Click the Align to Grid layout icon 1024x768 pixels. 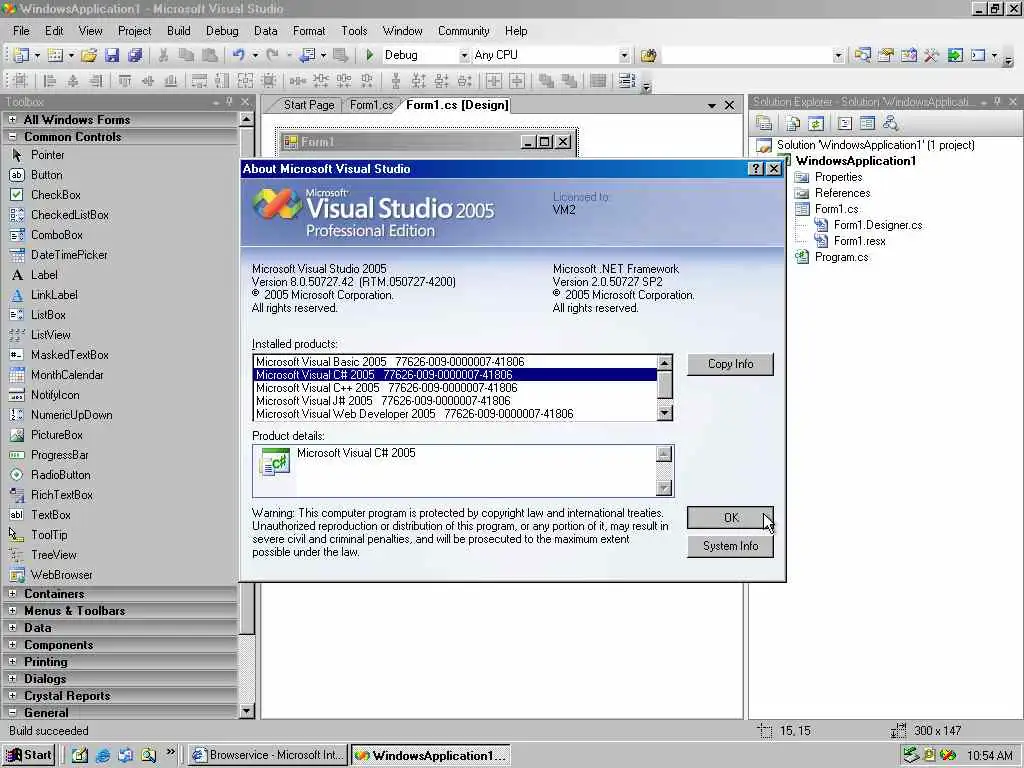pyautogui.click(x=20, y=81)
